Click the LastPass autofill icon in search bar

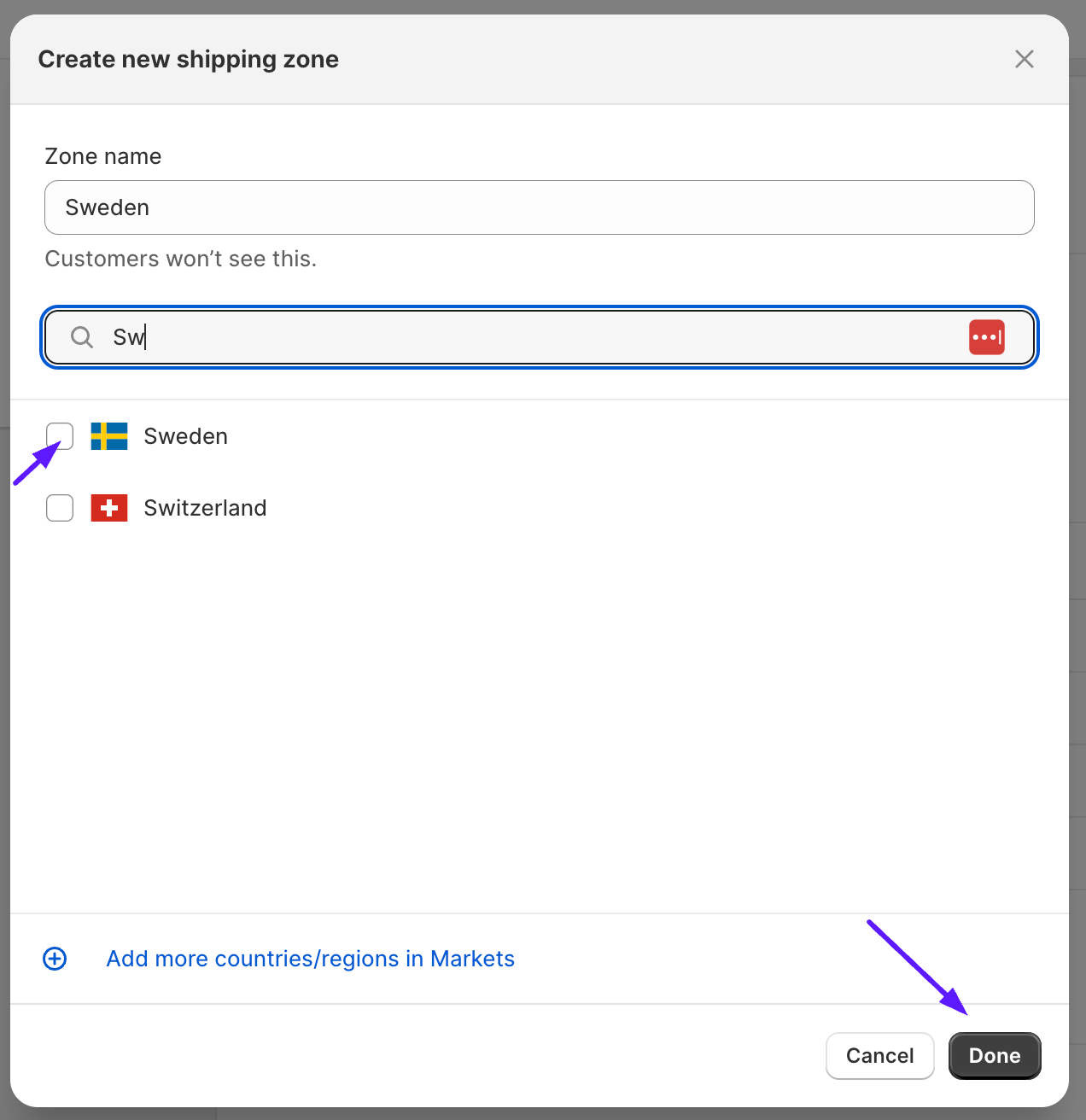[987, 336]
